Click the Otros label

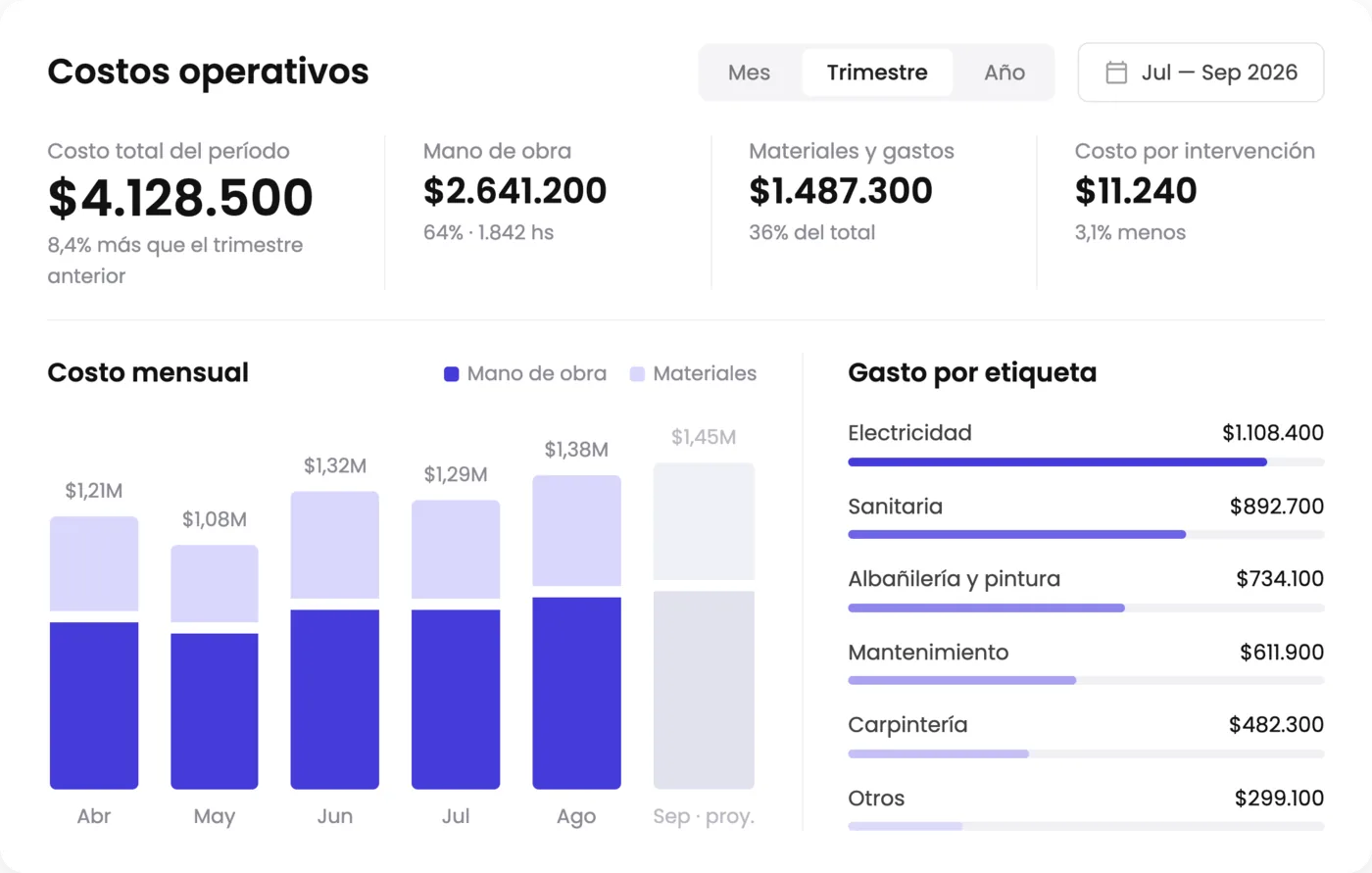click(876, 799)
